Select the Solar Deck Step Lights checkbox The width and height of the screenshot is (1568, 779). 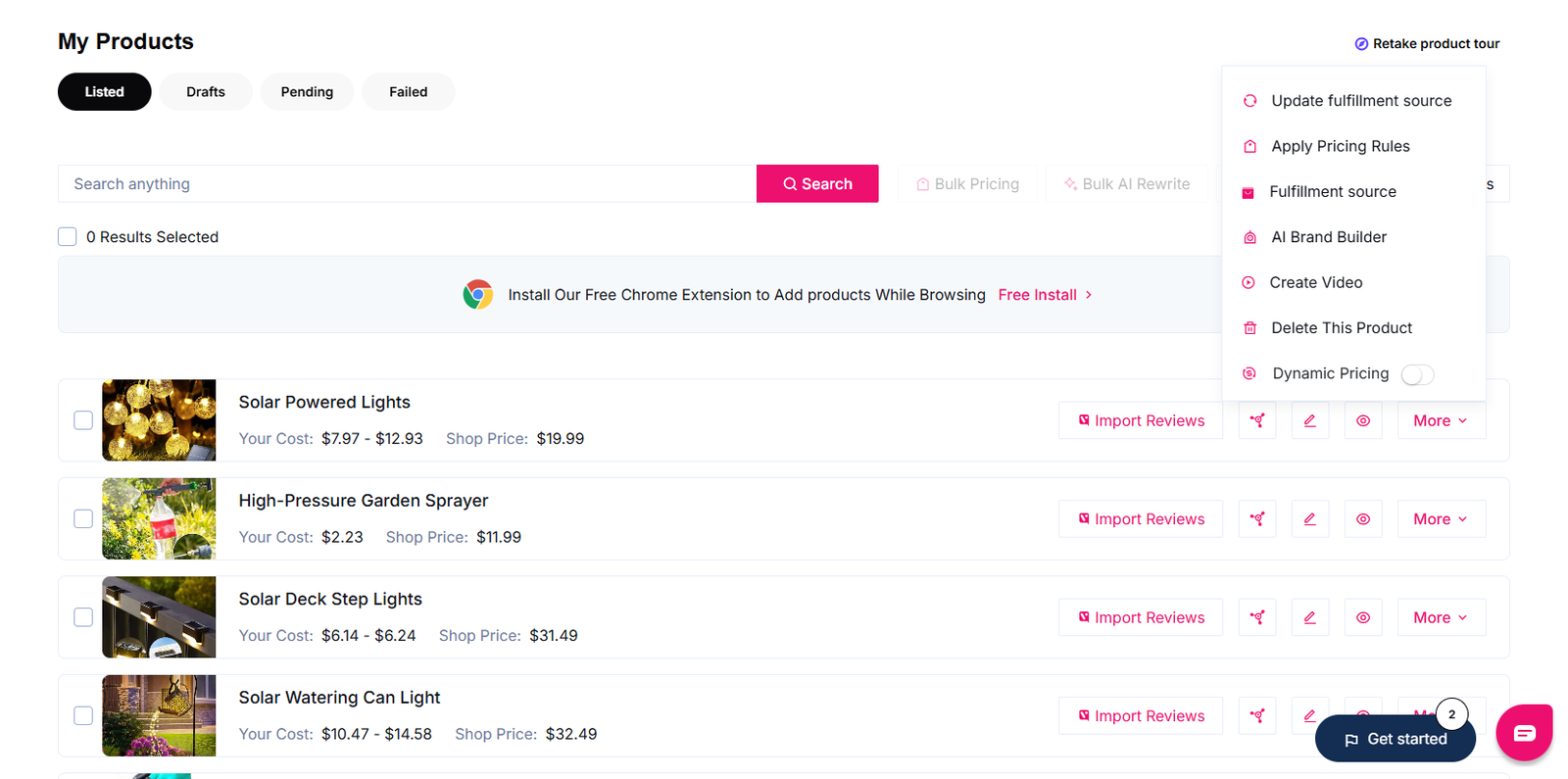83,617
